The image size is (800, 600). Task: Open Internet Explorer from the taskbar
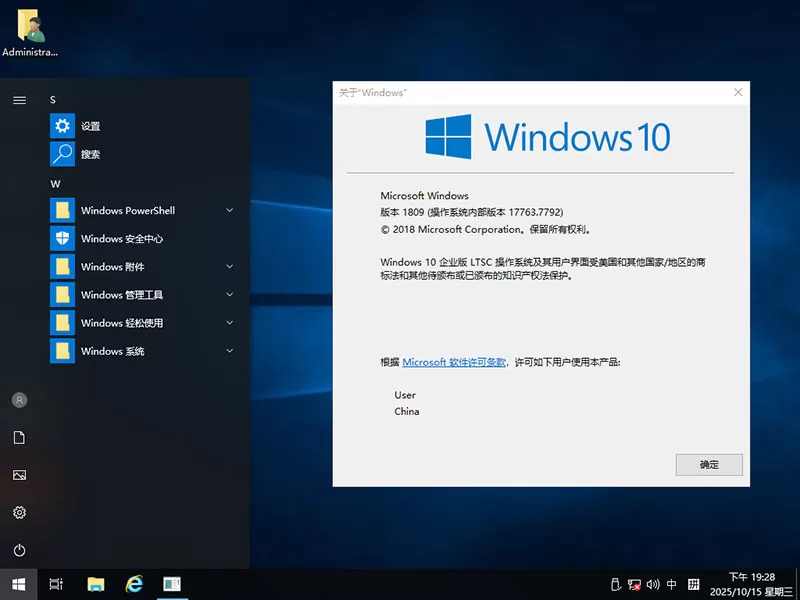pos(134,584)
